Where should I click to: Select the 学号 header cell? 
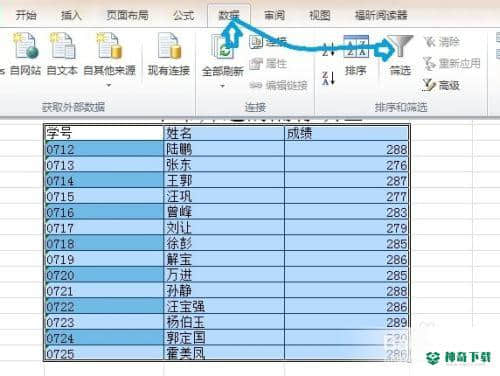(104, 133)
